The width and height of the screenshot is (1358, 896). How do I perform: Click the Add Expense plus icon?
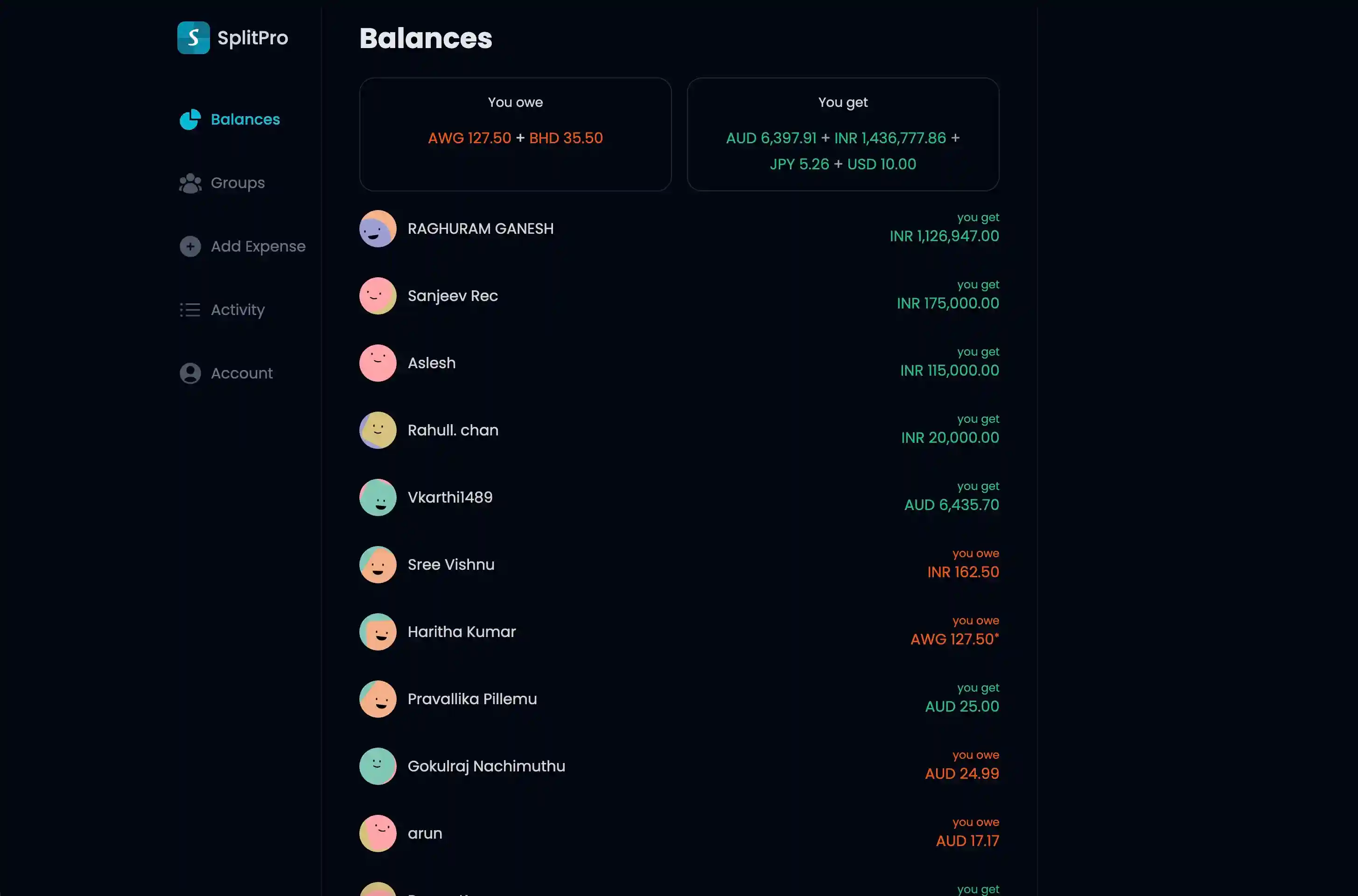[189, 246]
